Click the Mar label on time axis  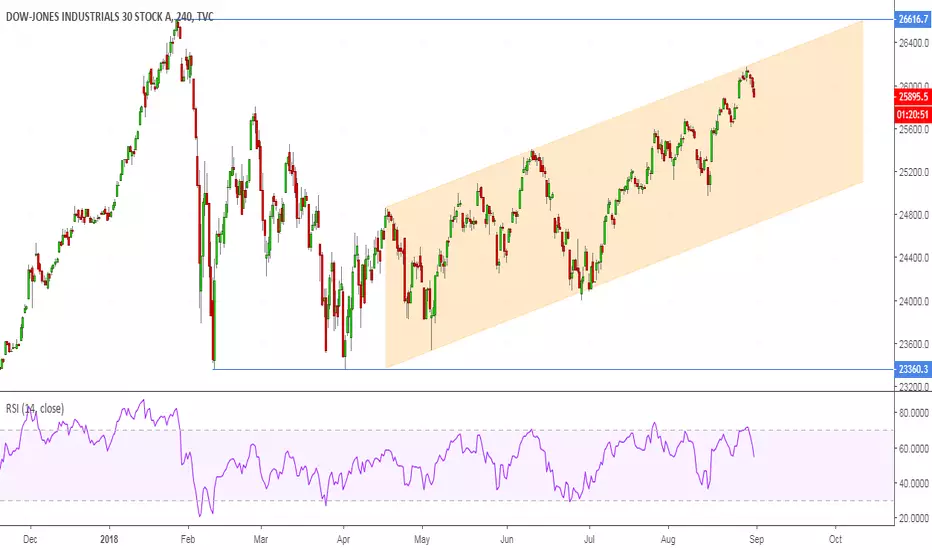click(260, 539)
